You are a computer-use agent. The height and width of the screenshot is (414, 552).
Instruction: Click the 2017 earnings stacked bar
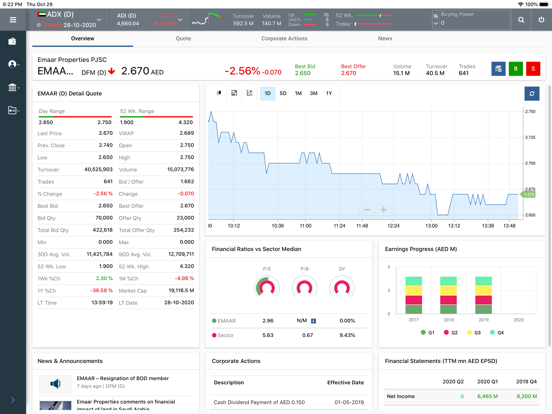(414, 295)
